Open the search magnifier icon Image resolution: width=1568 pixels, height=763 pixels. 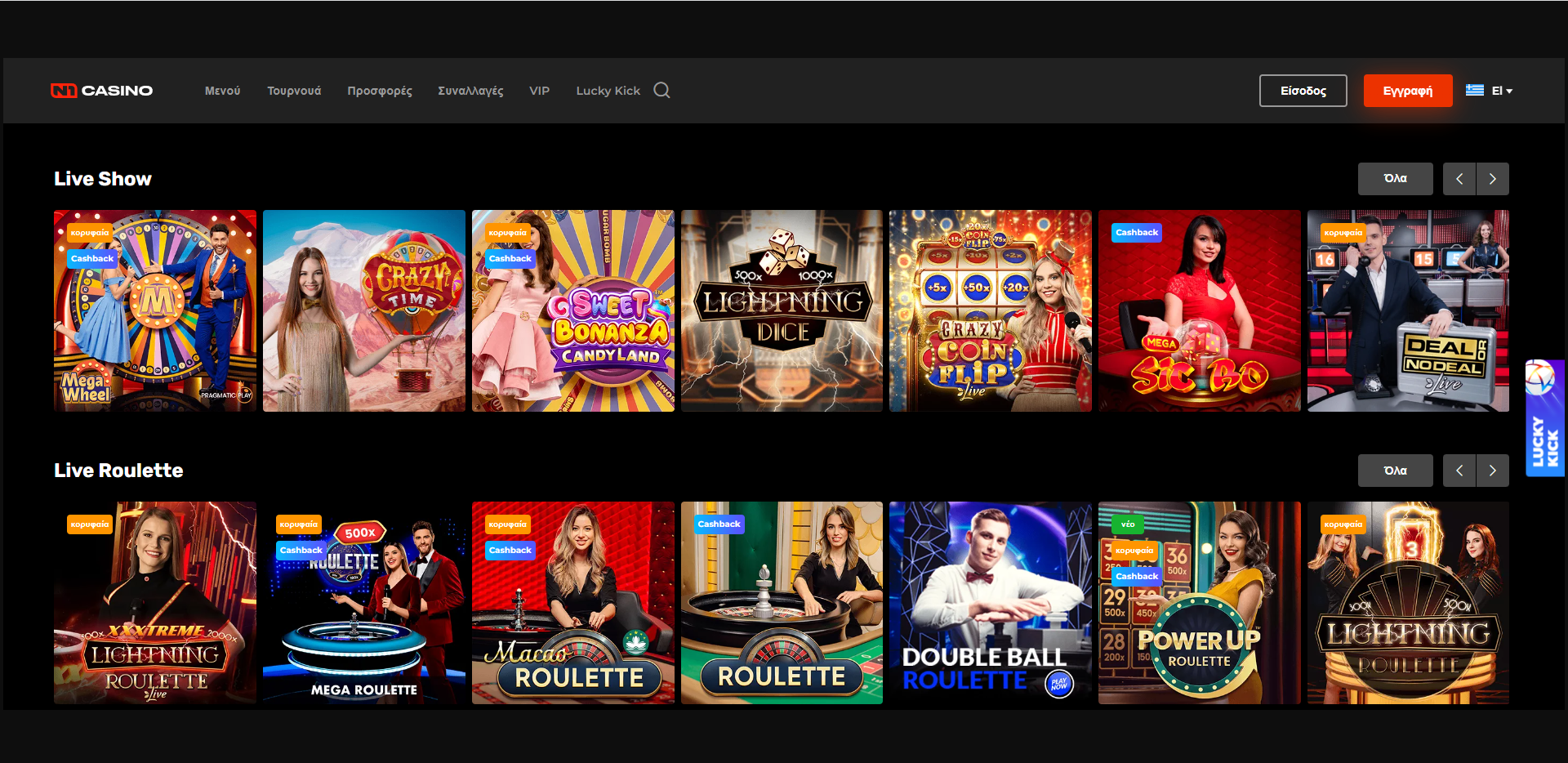pos(661,91)
